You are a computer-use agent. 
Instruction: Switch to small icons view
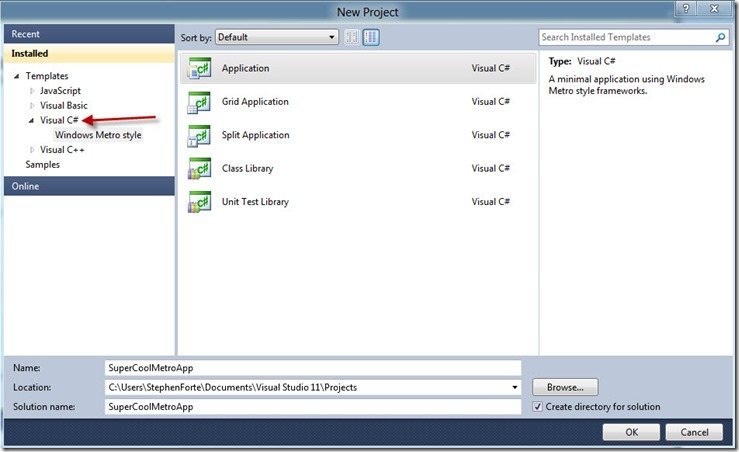pyautogui.click(x=352, y=37)
